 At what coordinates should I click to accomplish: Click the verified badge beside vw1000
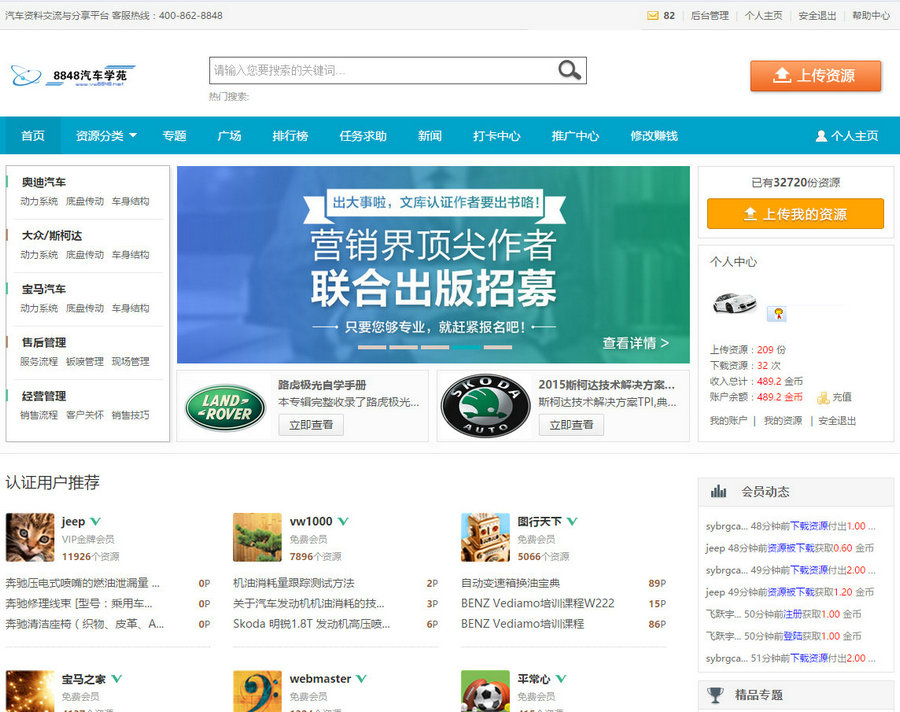(343, 521)
